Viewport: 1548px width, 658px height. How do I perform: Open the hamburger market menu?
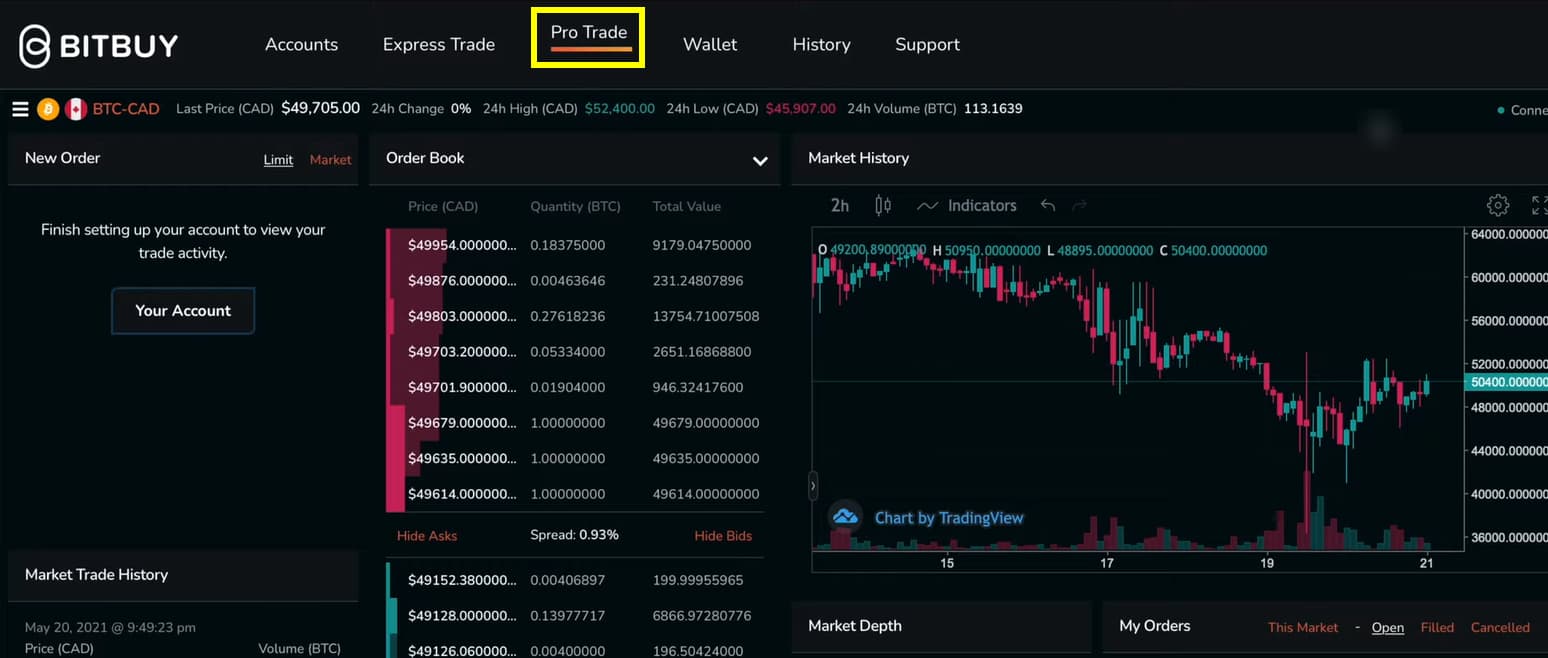(x=20, y=109)
